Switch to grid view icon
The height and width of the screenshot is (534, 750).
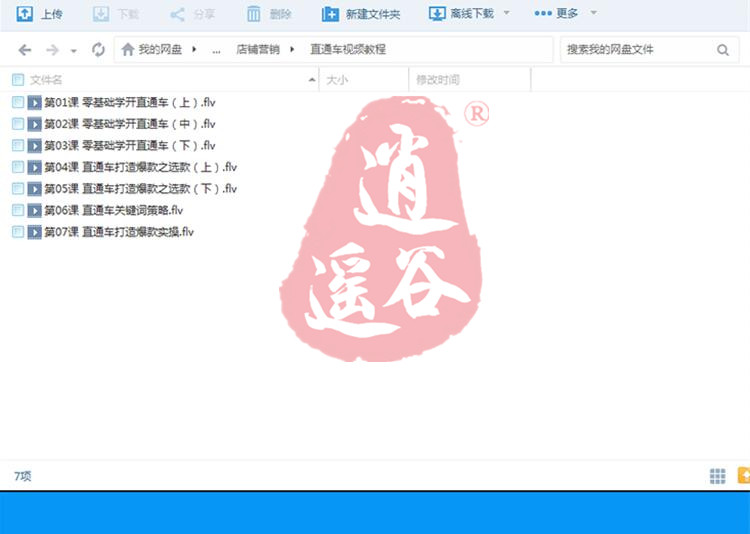point(717,476)
